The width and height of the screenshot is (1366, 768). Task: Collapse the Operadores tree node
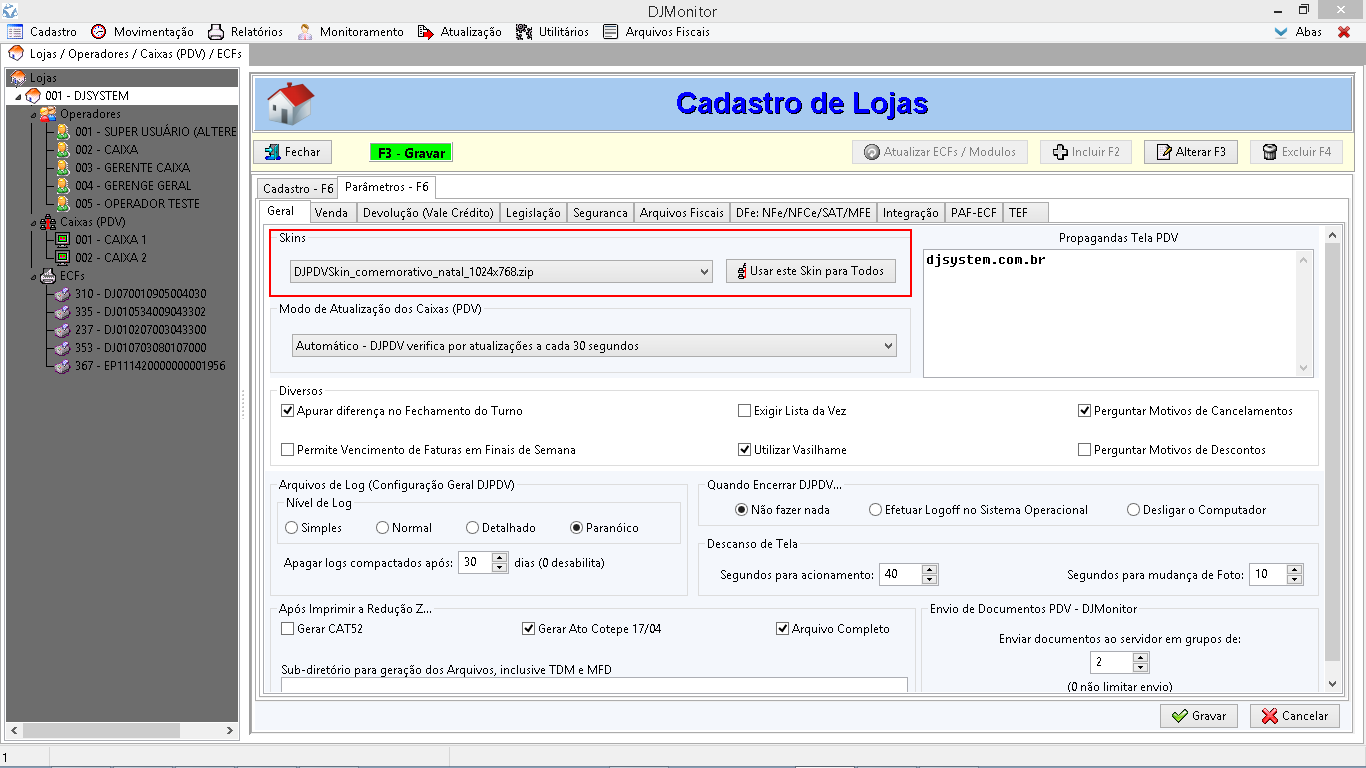[32, 114]
